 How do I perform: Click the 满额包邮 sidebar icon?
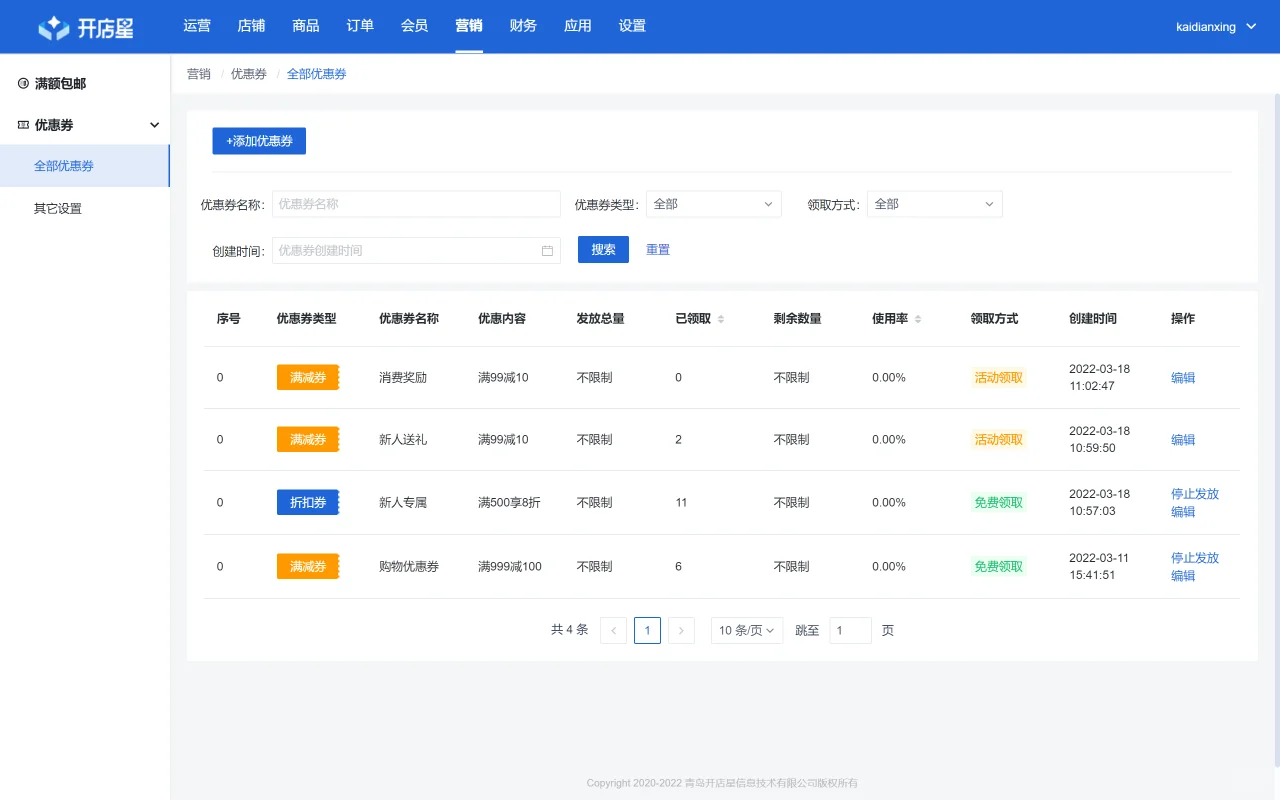tap(23, 83)
